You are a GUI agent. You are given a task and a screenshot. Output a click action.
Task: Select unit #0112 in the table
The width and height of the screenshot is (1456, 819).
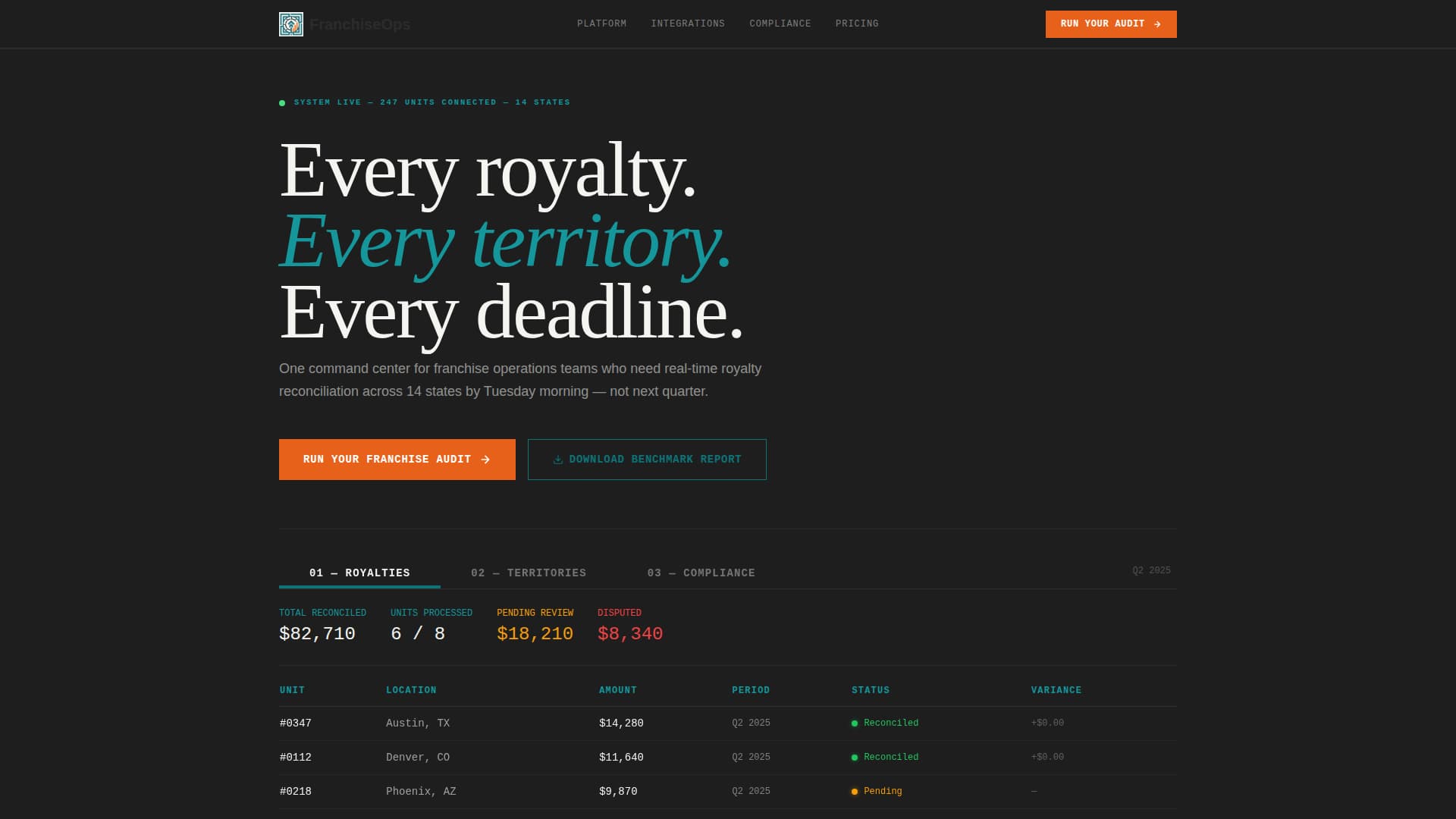296,758
